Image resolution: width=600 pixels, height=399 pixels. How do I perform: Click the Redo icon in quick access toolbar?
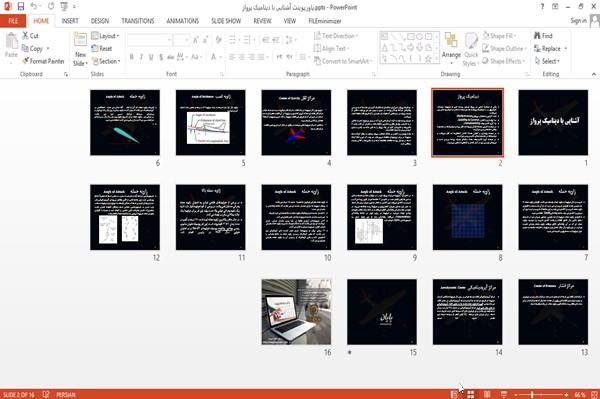point(51,6)
